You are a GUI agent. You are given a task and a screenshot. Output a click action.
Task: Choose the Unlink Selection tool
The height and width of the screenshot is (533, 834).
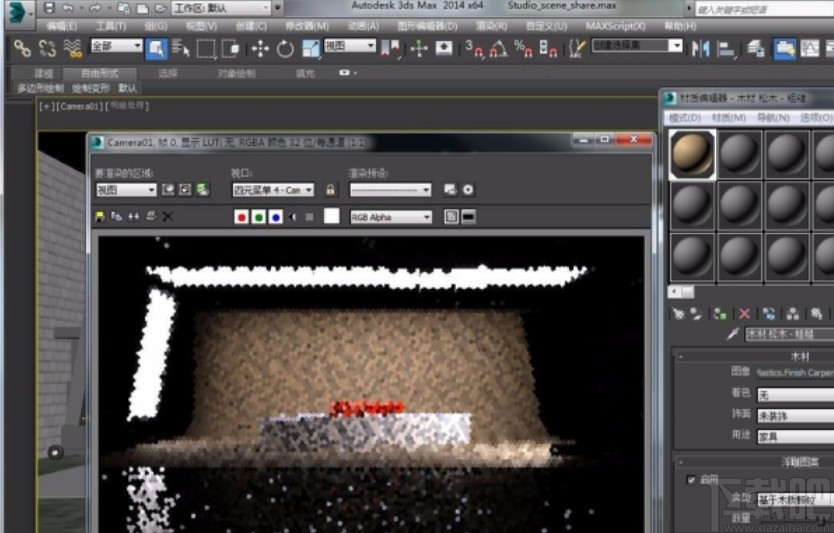coord(47,48)
